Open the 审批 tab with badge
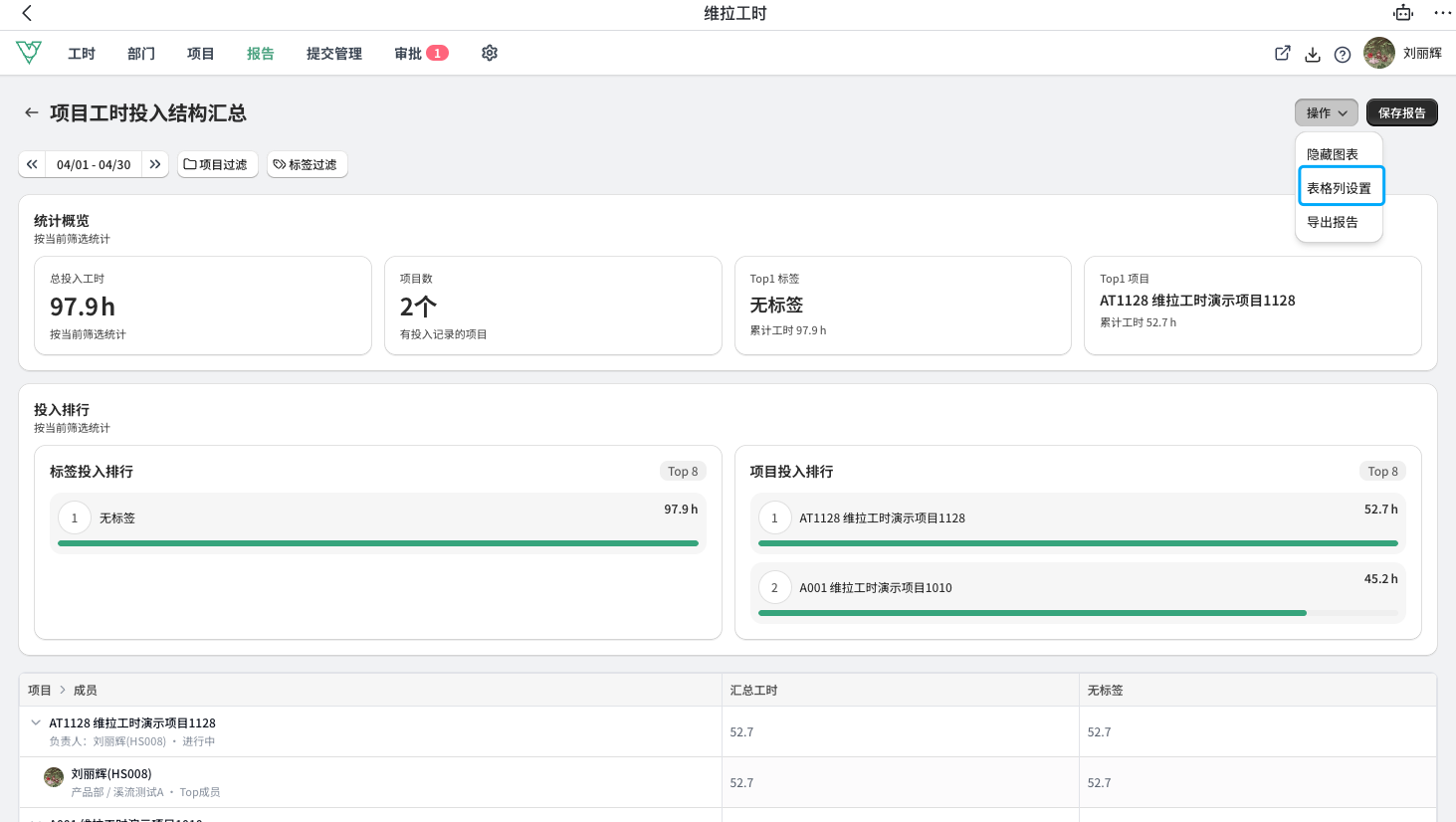The width and height of the screenshot is (1456, 822). (x=421, y=53)
